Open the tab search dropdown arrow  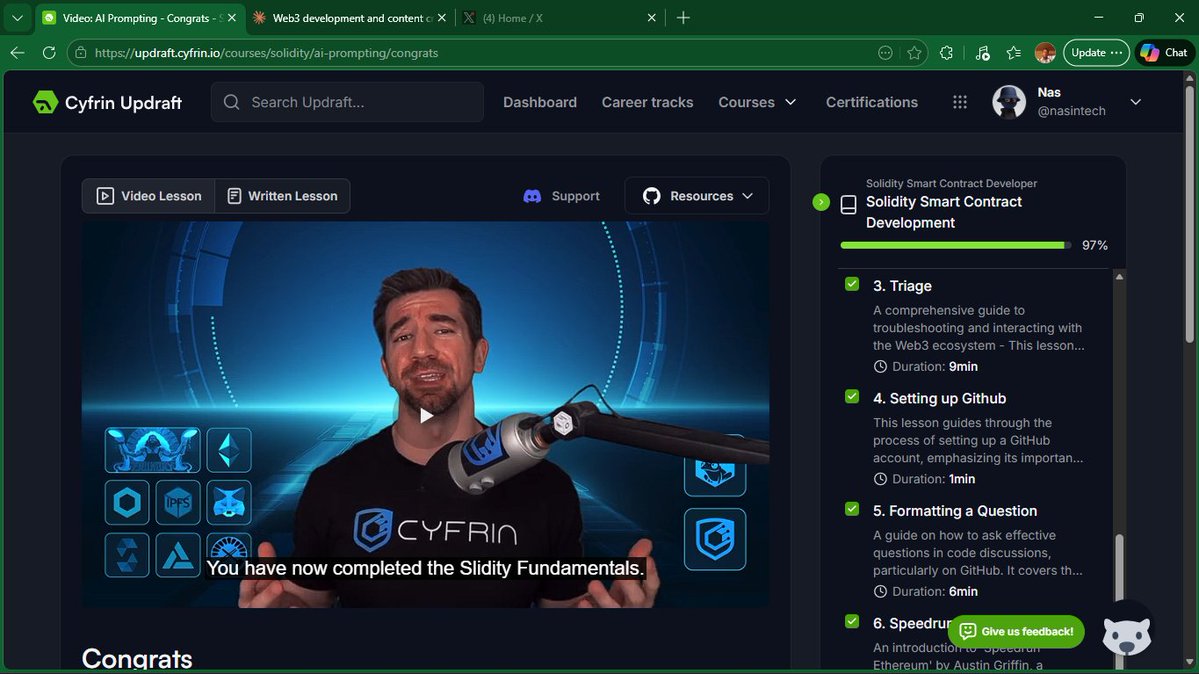click(x=17, y=18)
